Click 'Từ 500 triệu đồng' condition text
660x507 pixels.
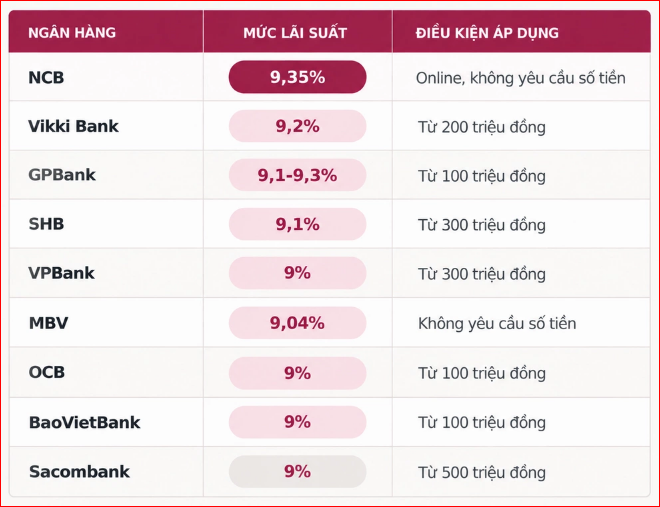(482, 472)
